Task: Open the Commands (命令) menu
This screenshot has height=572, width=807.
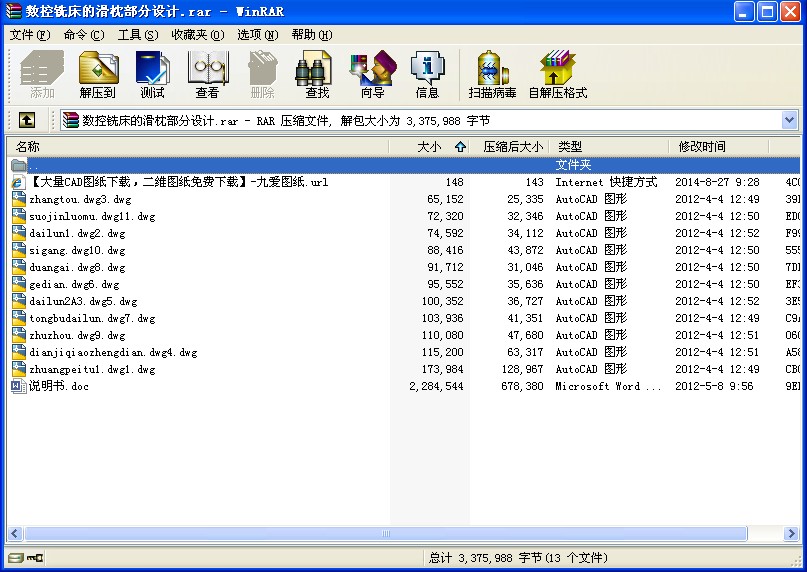Action: [x=84, y=34]
